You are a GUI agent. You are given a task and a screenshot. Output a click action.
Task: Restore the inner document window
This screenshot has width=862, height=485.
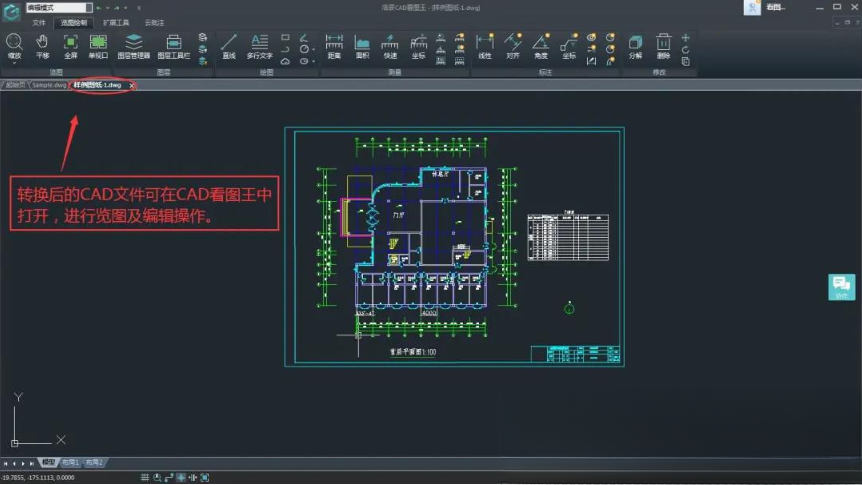(x=847, y=23)
